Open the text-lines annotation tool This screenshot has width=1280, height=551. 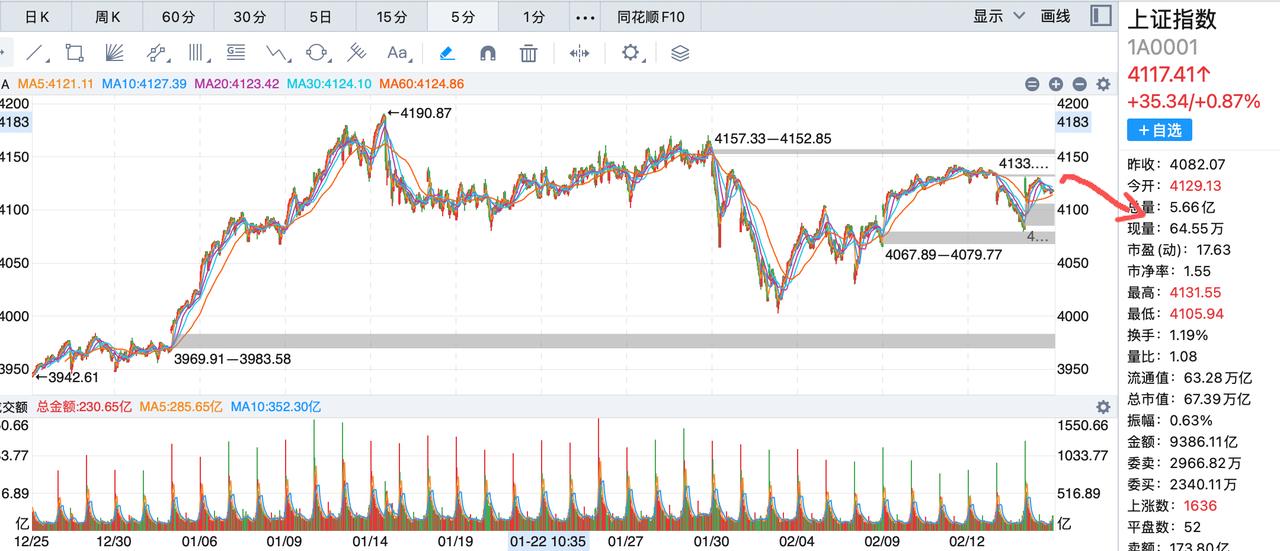(x=236, y=52)
